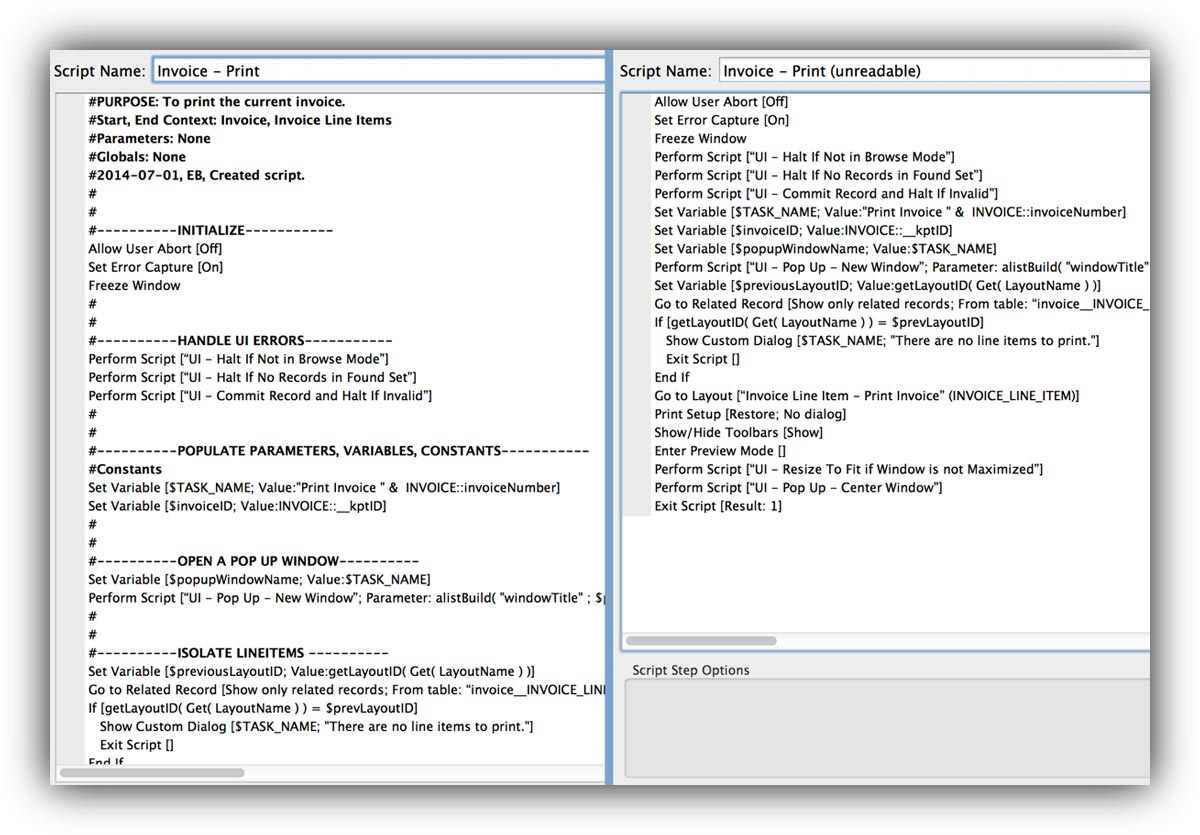The height and width of the screenshot is (835, 1200).
Task: Select the "Freeze Window" step in left script
Action: click(134, 285)
